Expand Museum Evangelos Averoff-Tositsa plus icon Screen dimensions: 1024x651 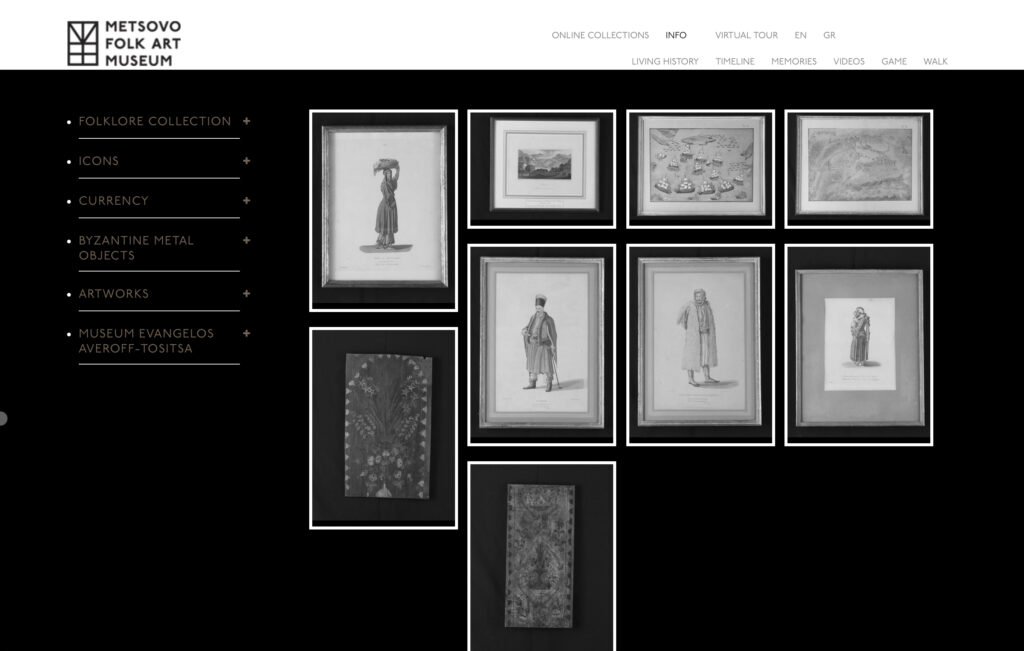246,334
